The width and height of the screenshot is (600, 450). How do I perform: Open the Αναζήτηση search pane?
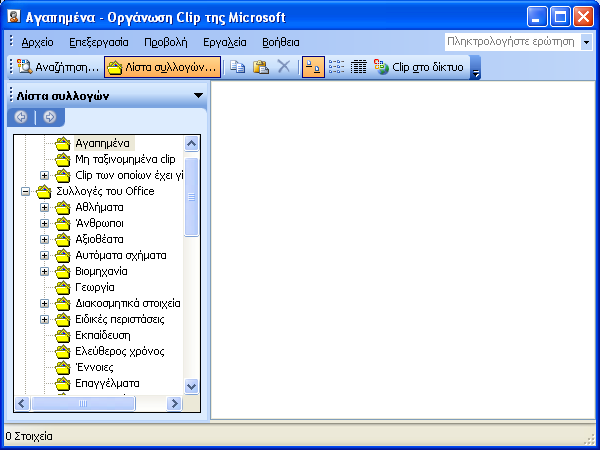coord(58,67)
